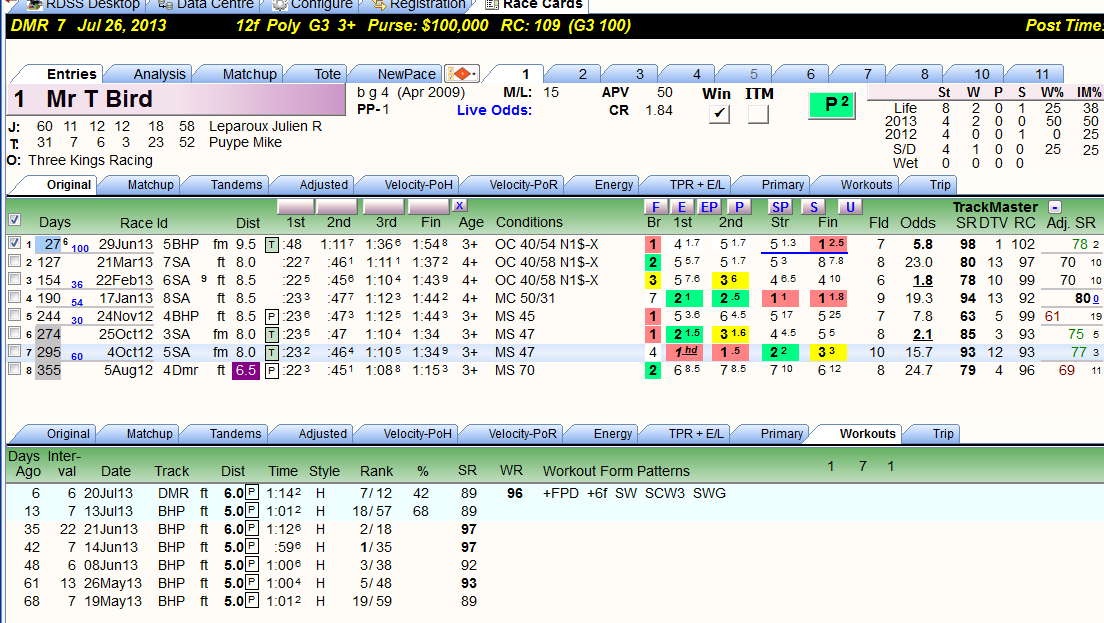Click the blank button above the 1st column

tap(296, 206)
